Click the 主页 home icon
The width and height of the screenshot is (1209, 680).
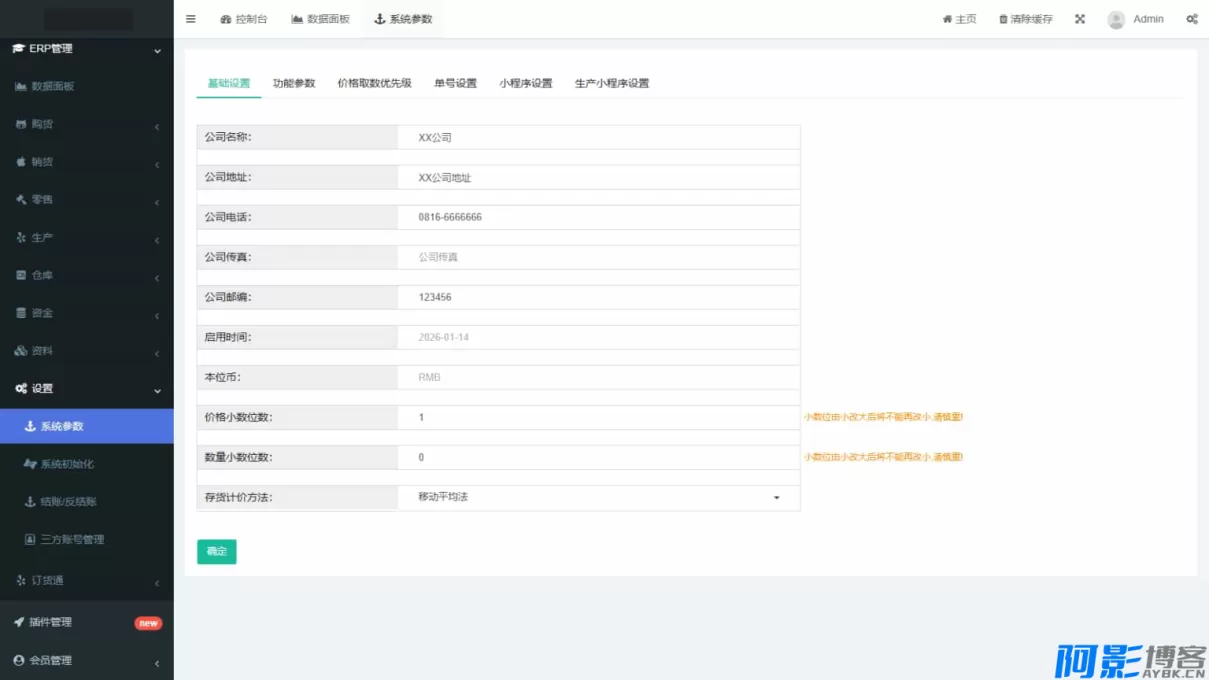point(947,19)
